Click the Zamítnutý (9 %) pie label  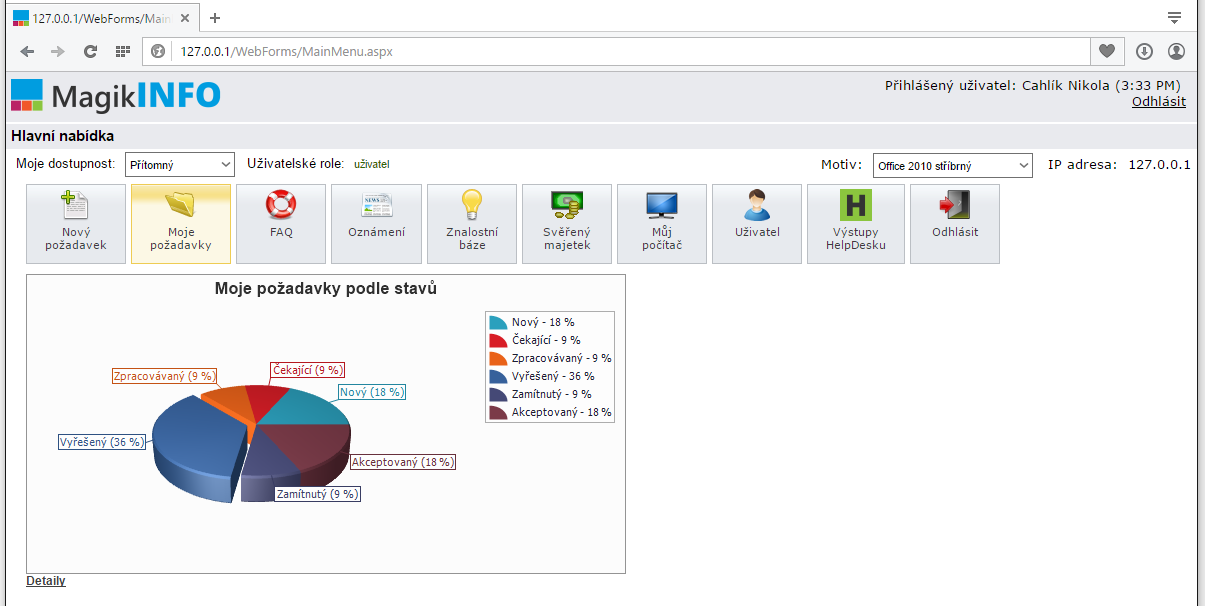[x=317, y=494]
